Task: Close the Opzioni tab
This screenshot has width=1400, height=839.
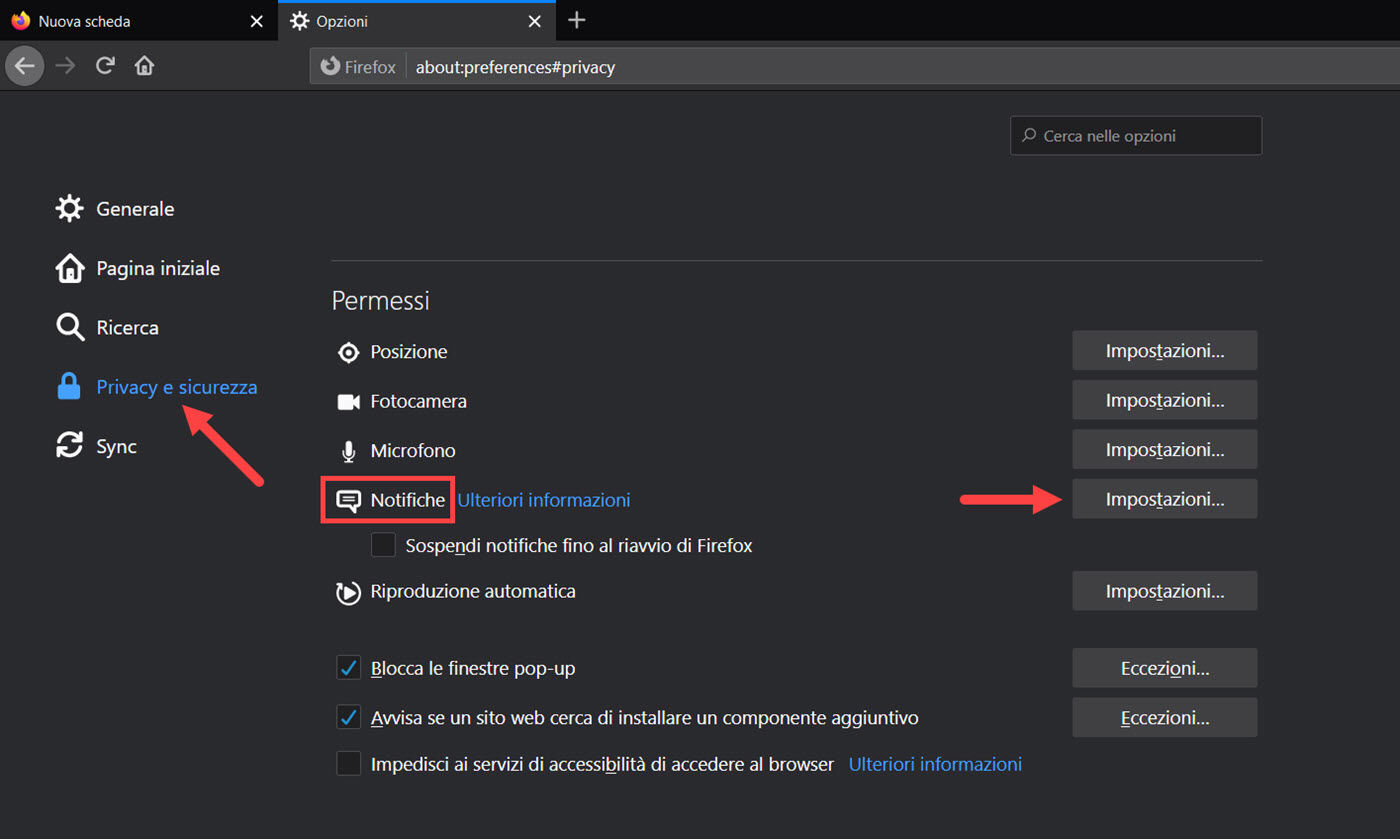Action: [536, 21]
